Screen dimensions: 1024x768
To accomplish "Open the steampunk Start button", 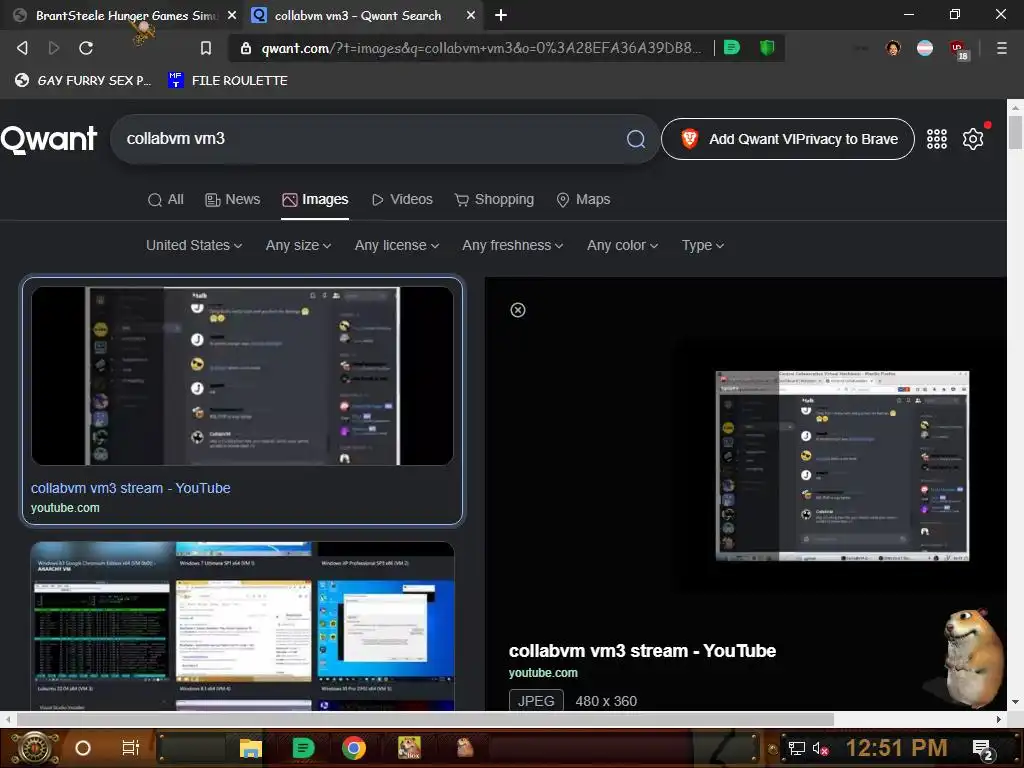I will [x=34, y=748].
